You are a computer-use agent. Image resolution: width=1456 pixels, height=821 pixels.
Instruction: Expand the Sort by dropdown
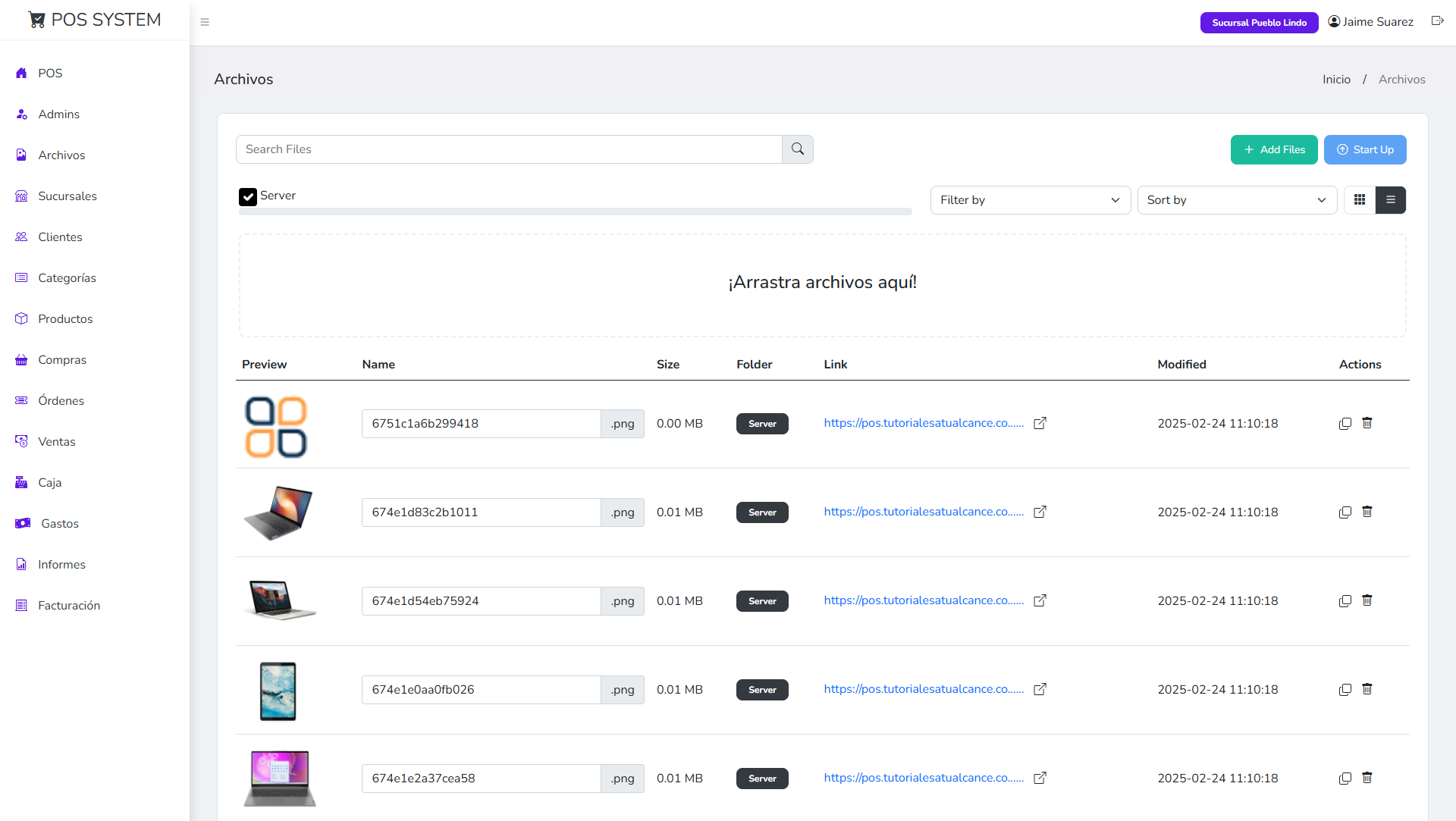(x=1236, y=200)
